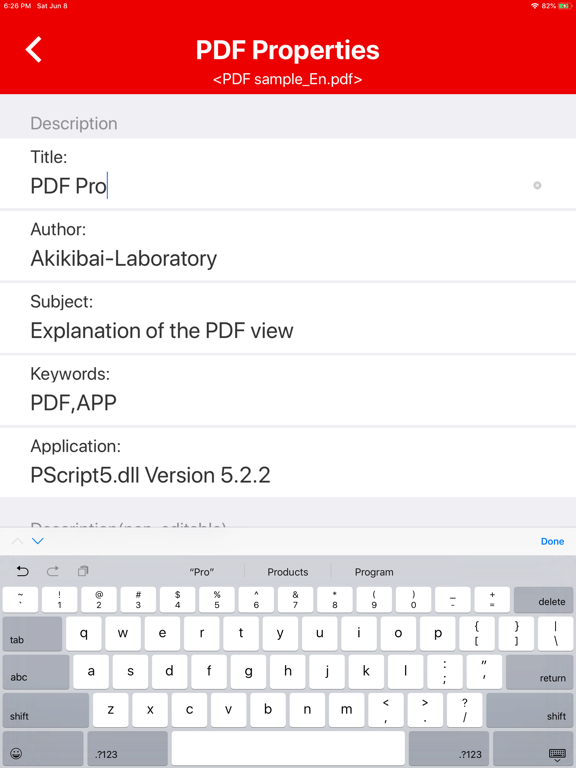The height and width of the screenshot is (768, 576).
Task: Tap the backslash and pipe key
Action: [x=555, y=633]
